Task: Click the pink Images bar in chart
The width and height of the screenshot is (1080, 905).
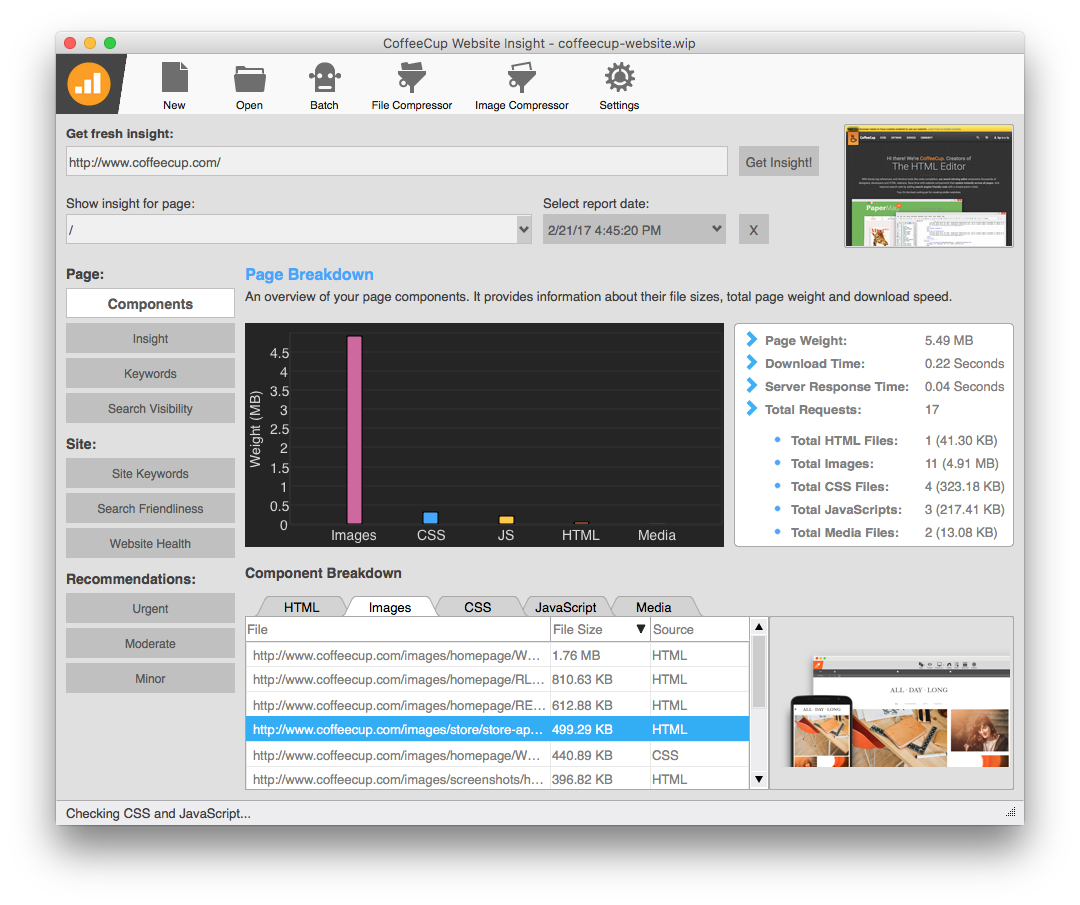Action: (354, 430)
